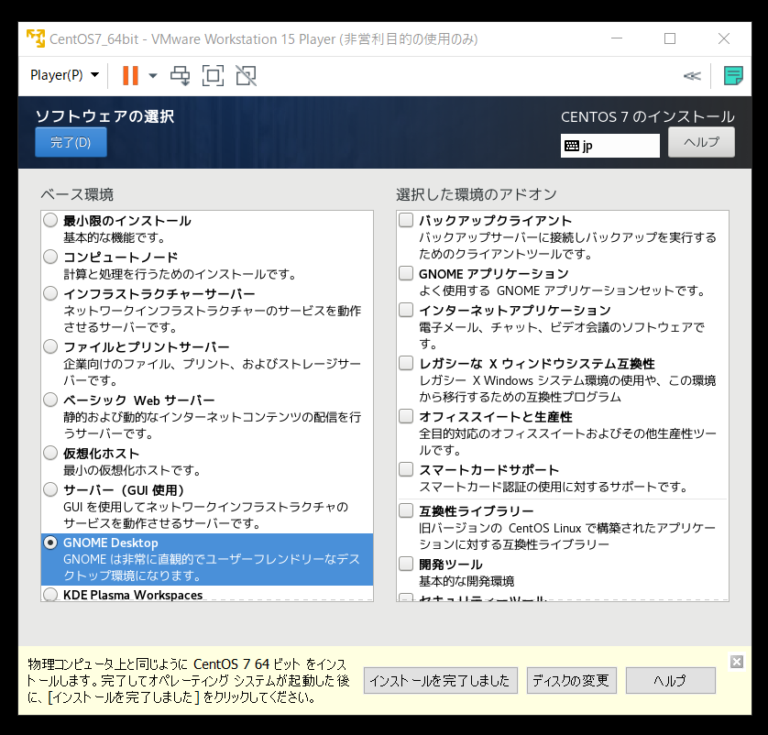The width and height of the screenshot is (768, 735).
Task: Pause the virtual machine with the orange pause icon
Action: click(x=130, y=75)
